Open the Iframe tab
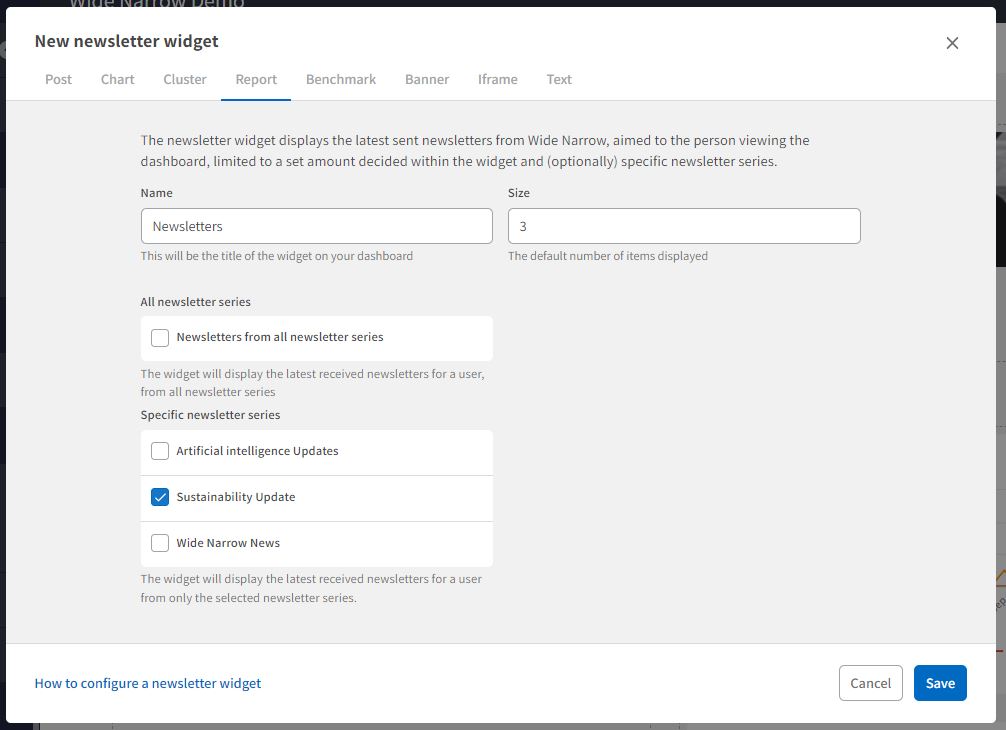 (497, 79)
